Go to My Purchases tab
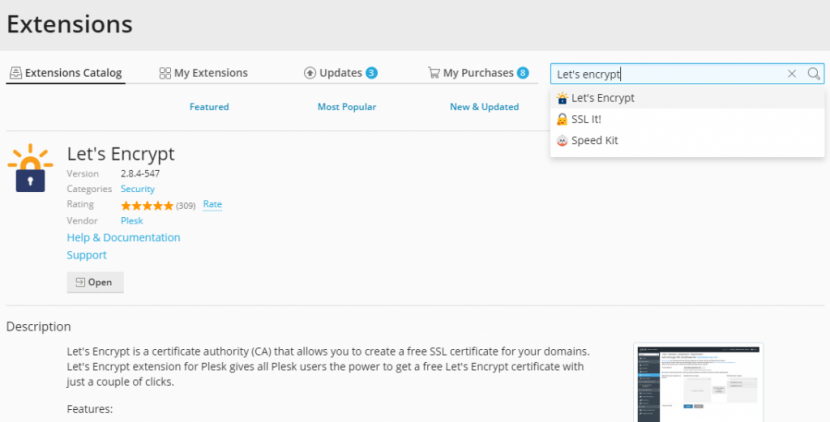Image resolution: width=830 pixels, height=422 pixels. (478, 73)
